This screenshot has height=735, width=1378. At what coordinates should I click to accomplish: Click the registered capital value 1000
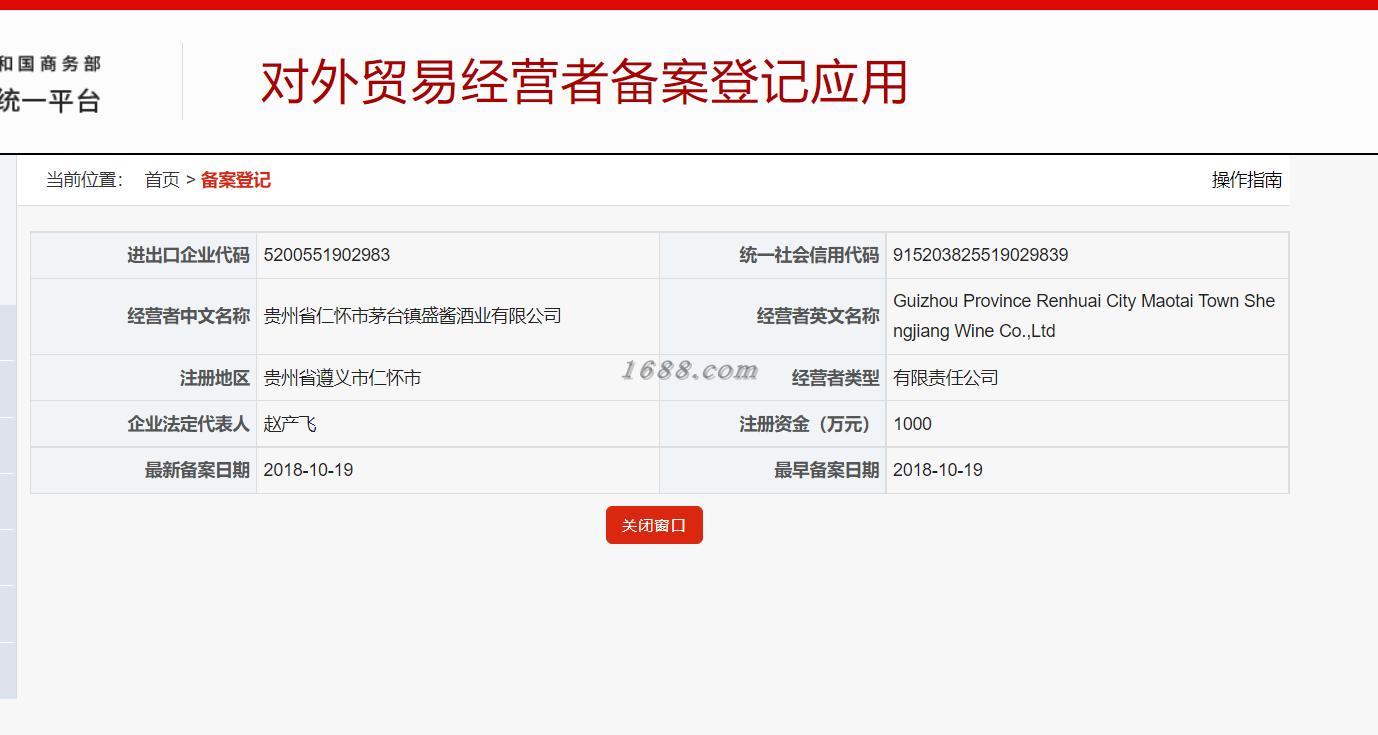point(912,424)
